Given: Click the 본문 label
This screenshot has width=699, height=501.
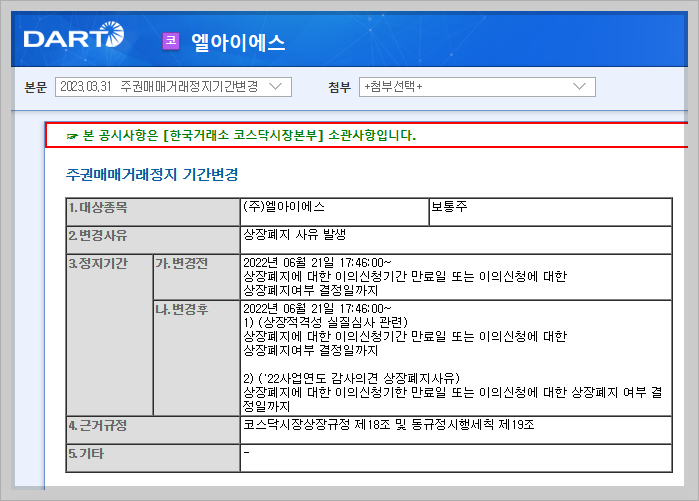Looking at the screenshot, I should coord(36,87).
